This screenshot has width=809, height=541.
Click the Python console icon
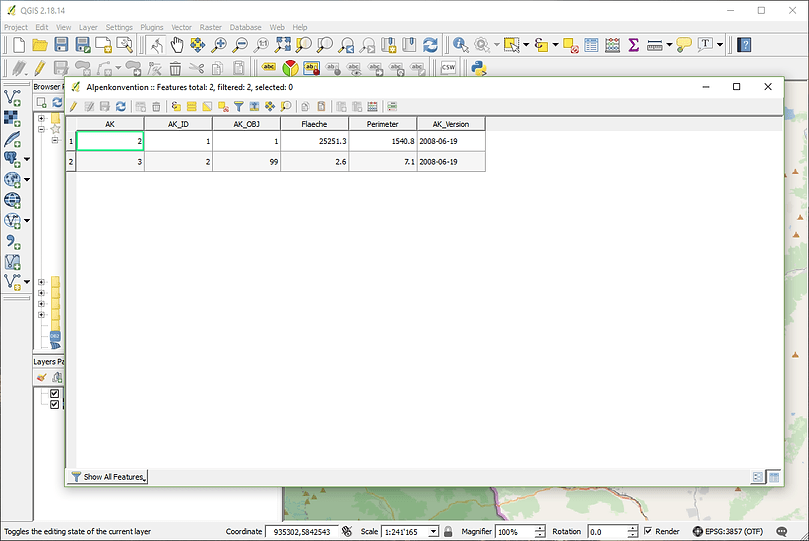(479, 68)
